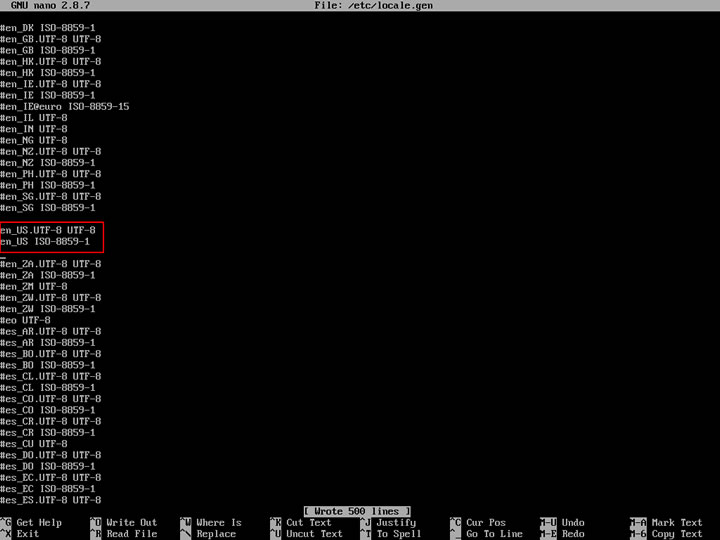Click the '^K Cut Text' shortcut
The height and width of the screenshot is (540, 720).
301,523
